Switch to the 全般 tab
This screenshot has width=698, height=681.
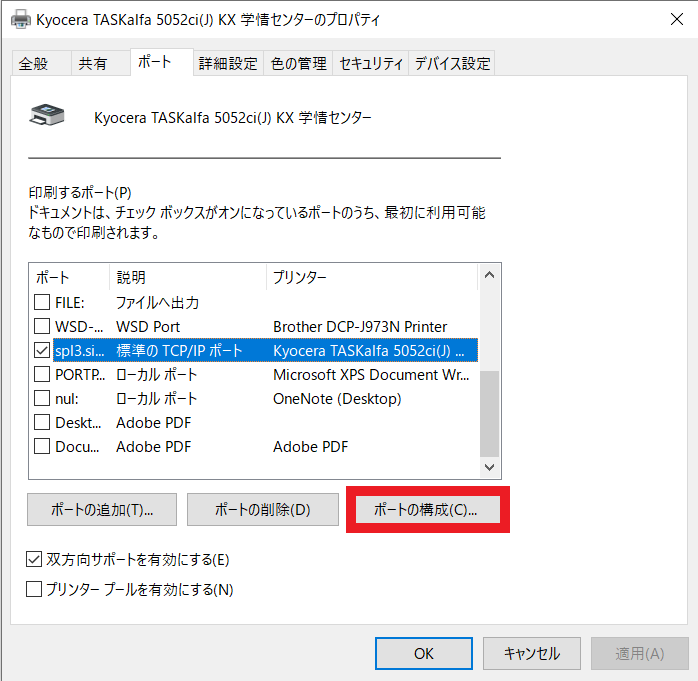41,64
